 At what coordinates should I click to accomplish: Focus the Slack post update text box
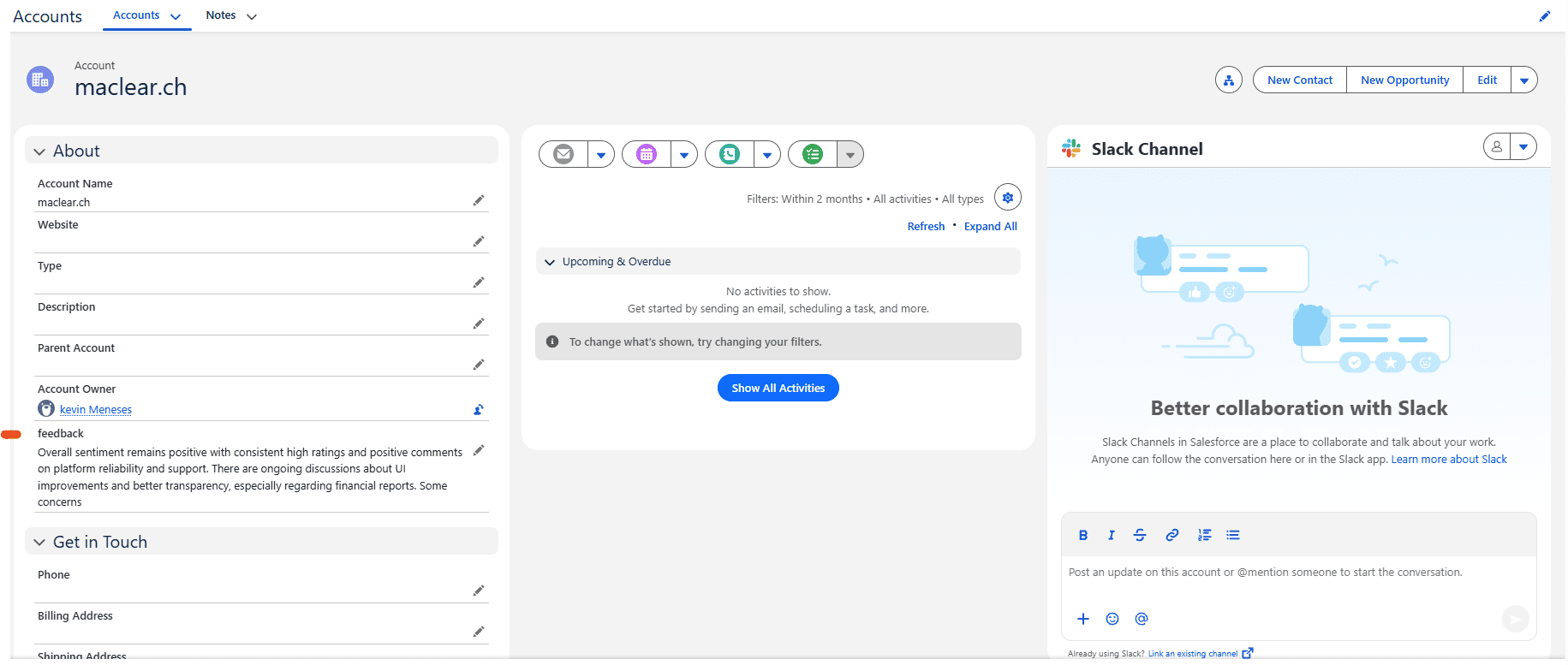tap(1298, 573)
